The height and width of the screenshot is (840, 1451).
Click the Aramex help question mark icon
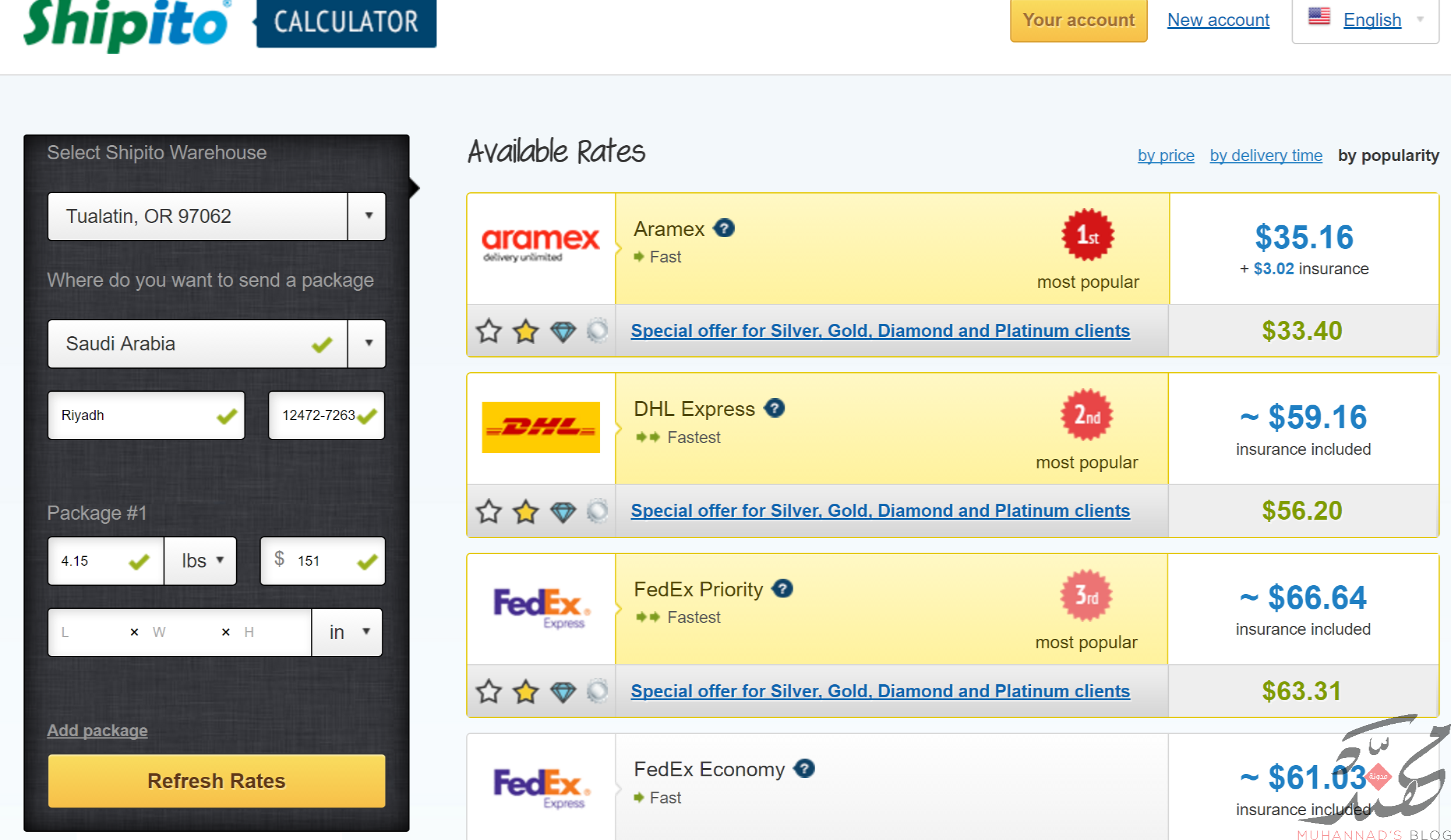pos(724,228)
